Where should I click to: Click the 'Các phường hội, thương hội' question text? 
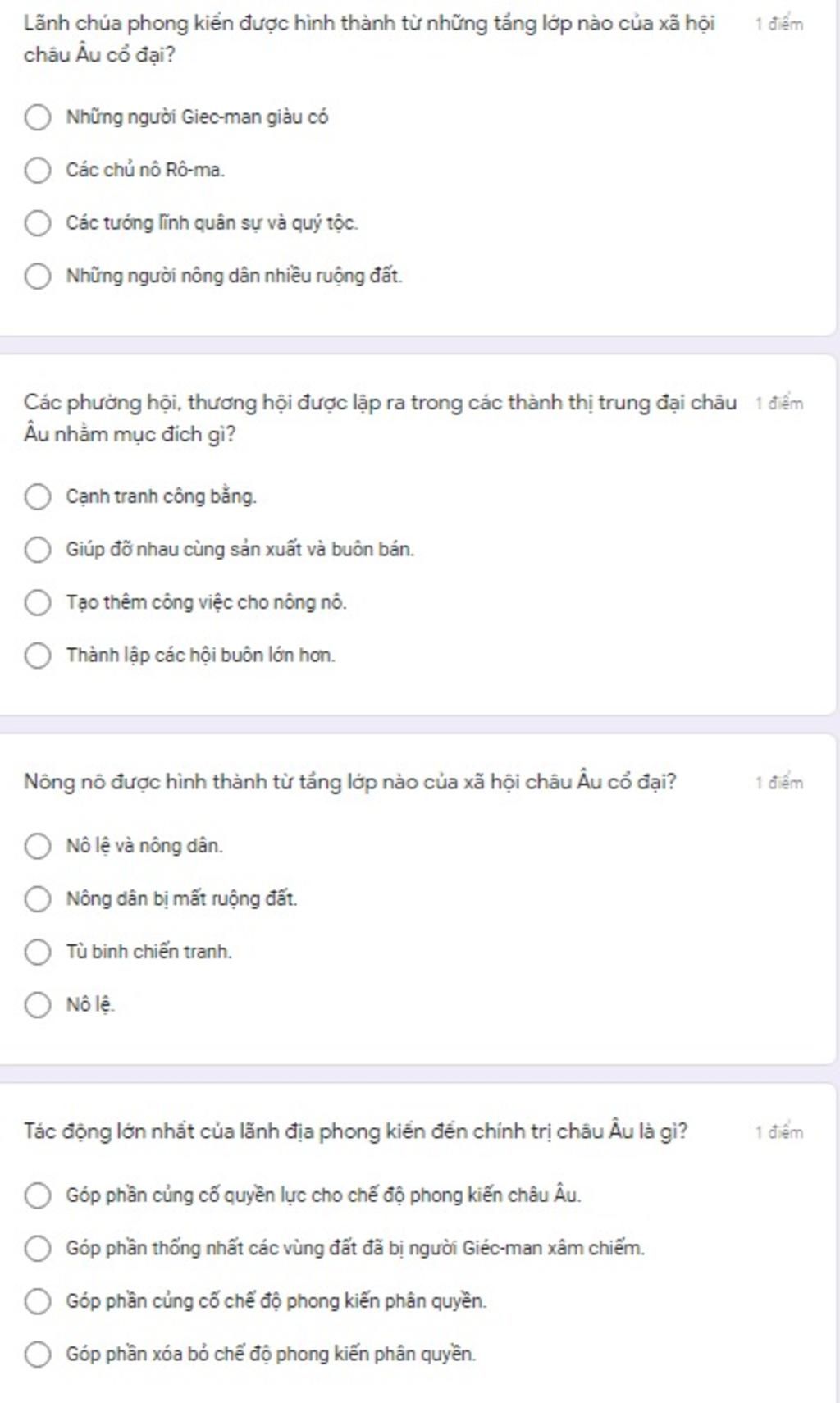380,418
